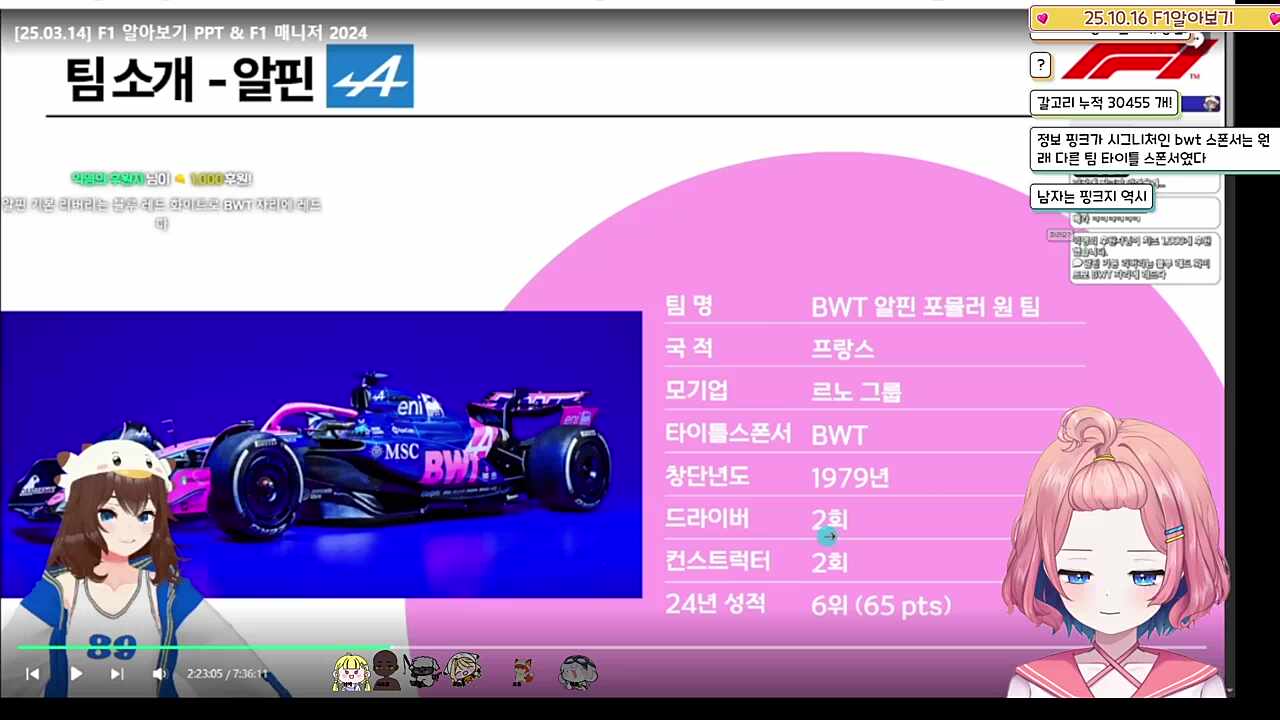
Task: Click the red F1 logo
Action: tap(1139, 60)
